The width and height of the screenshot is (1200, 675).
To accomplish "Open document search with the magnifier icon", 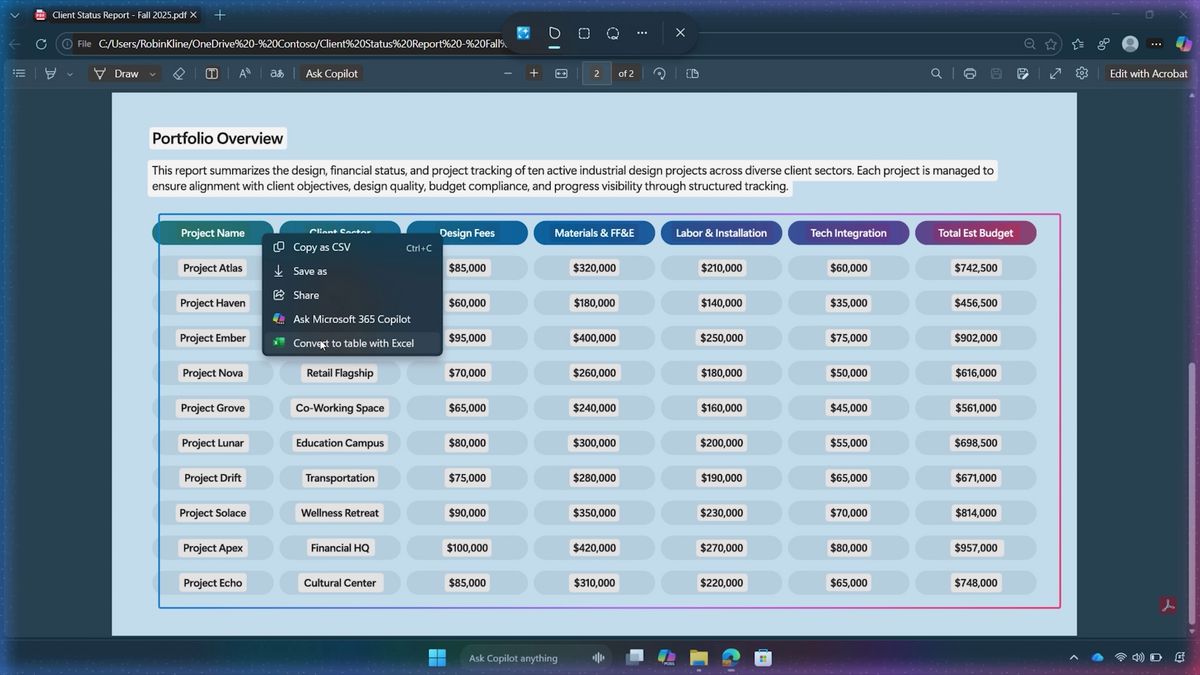I will pos(934,73).
